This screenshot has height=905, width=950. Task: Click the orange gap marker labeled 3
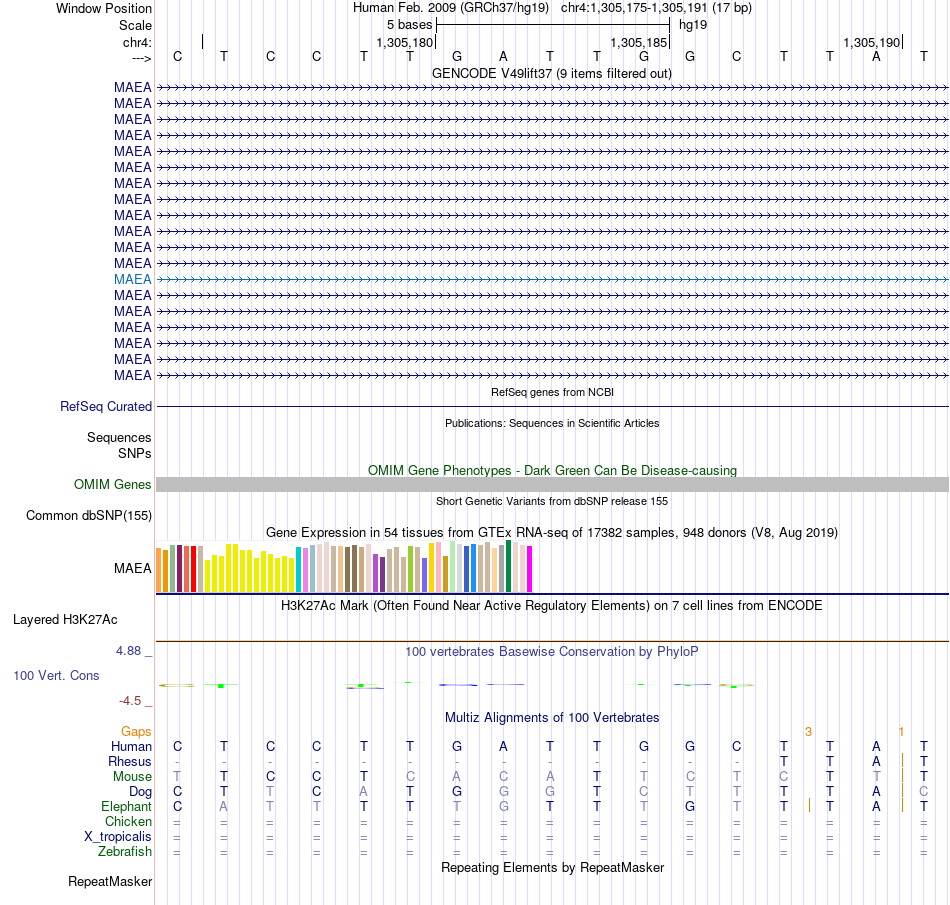coord(808,732)
